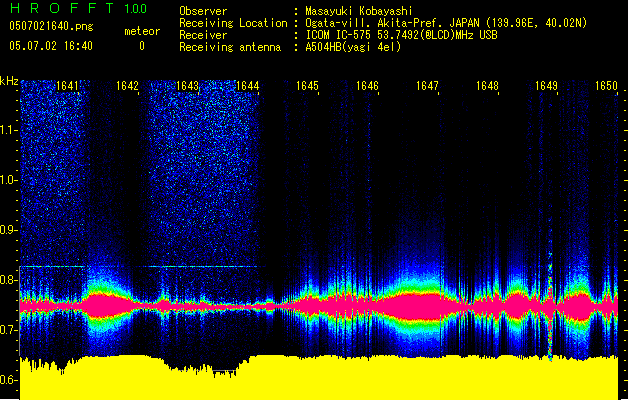Click the 1645 time marker
This screenshot has height=400, width=629.
point(307,86)
